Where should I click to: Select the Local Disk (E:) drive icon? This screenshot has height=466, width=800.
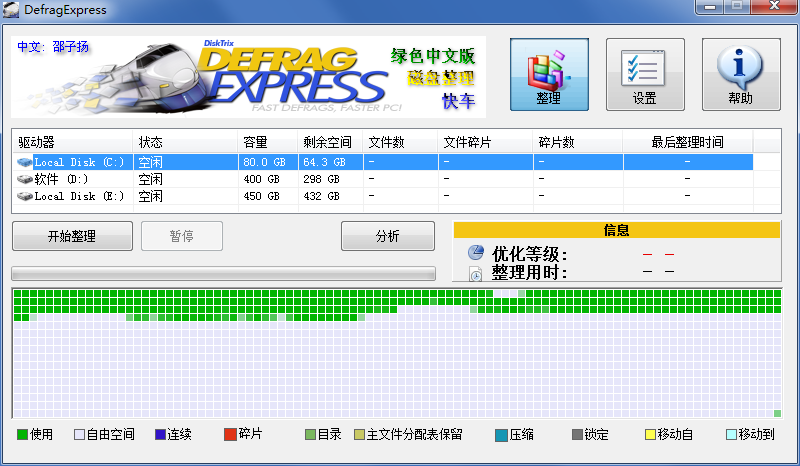coord(24,196)
